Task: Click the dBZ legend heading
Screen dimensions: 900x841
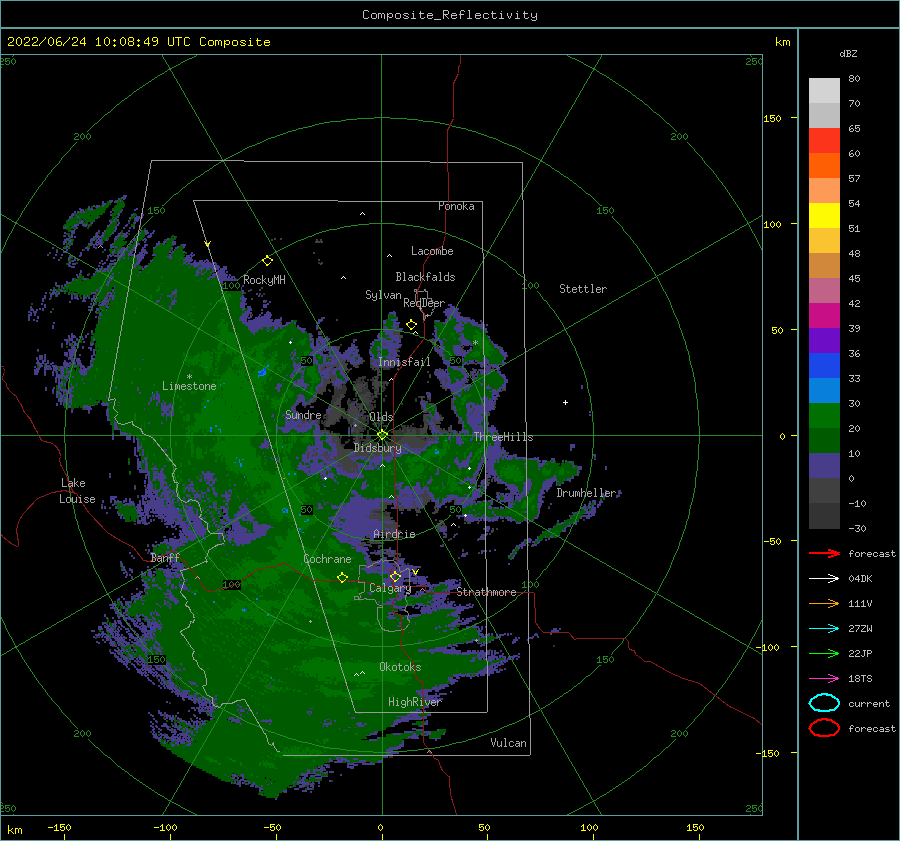Action: [848, 53]
